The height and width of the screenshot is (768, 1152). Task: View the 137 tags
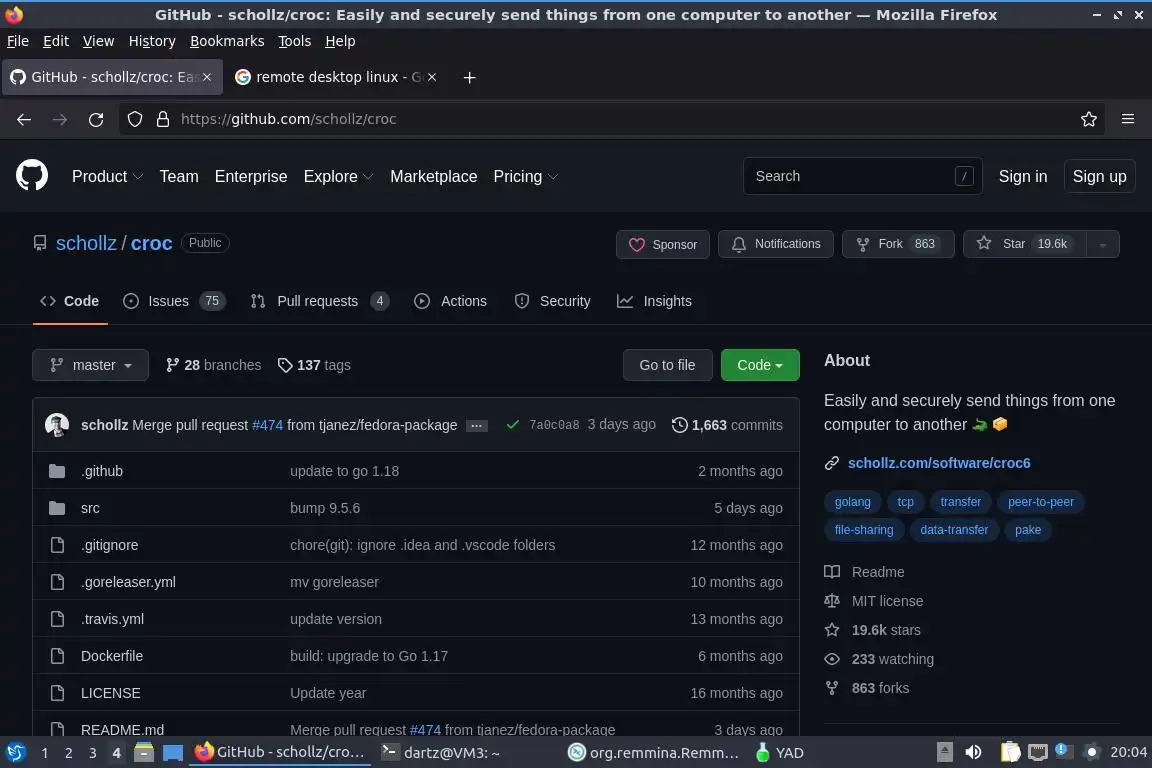point(314,365)
